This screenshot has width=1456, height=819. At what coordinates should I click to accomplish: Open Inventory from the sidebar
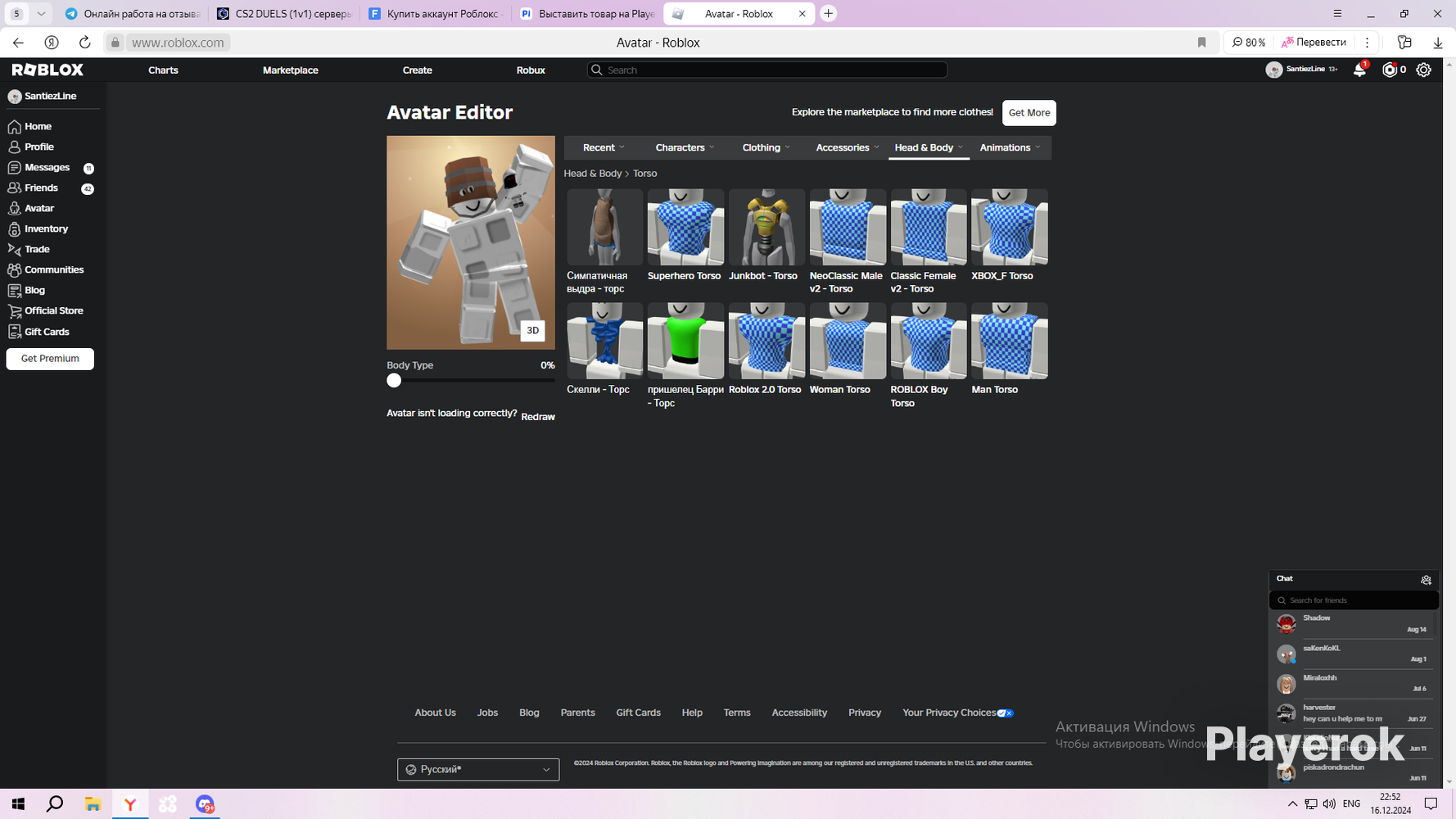point(46,229)
